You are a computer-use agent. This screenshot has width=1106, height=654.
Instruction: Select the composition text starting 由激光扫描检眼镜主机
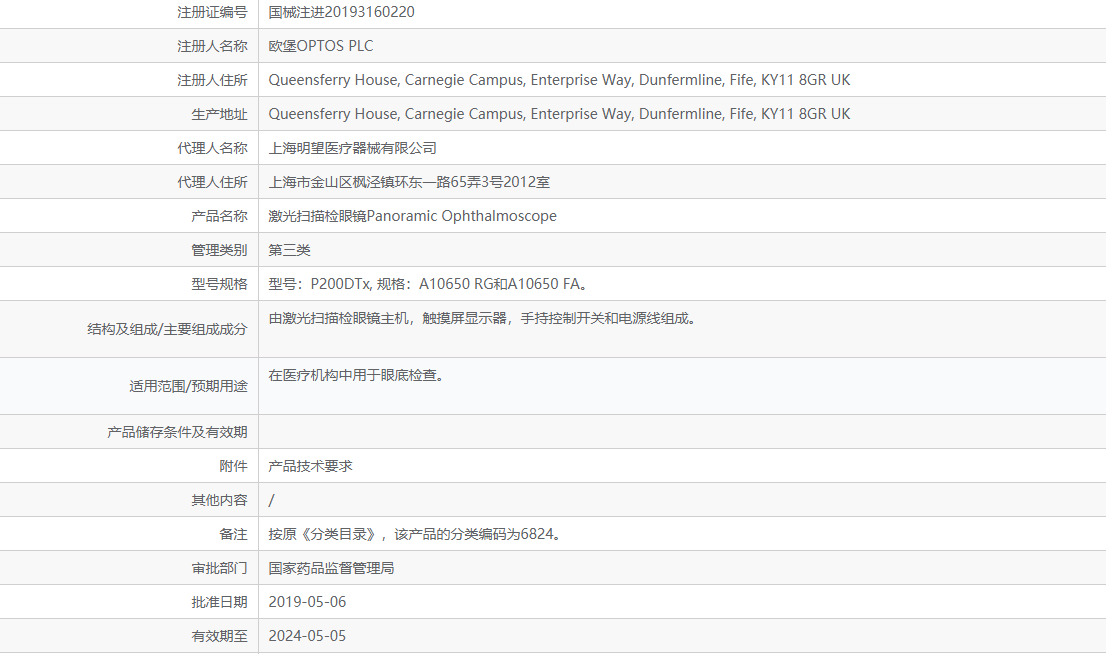click(483, 318)
